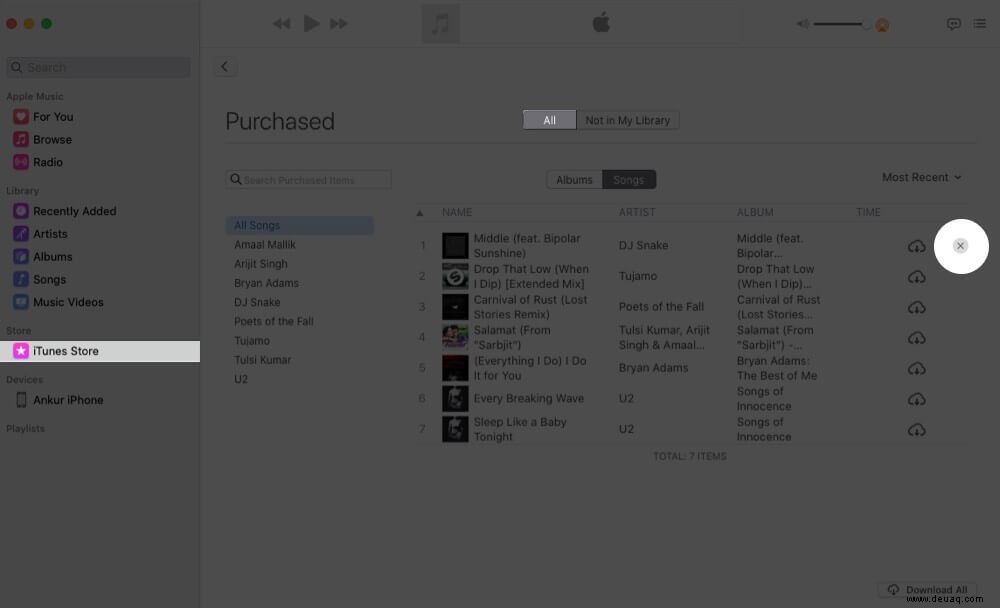The width and height of the screenshot is (1000, 608).
Task: Download Salamat from cloud
Action: tap(916, 337)
